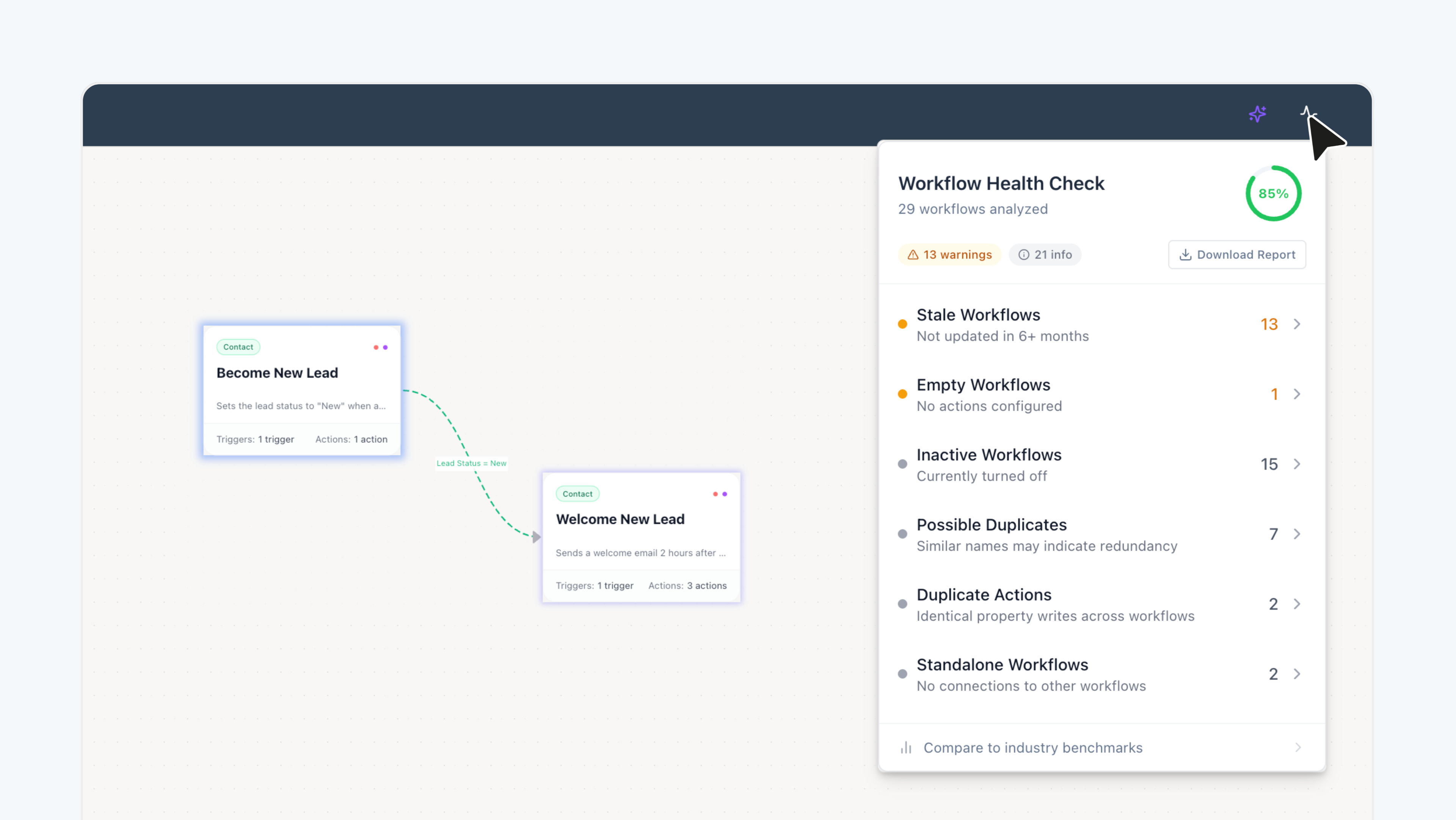Image resolution: width=1456 pixels, height=820 pixels.
Task: Click status dots on Become New Lead card
Action: tap(380, 347)
